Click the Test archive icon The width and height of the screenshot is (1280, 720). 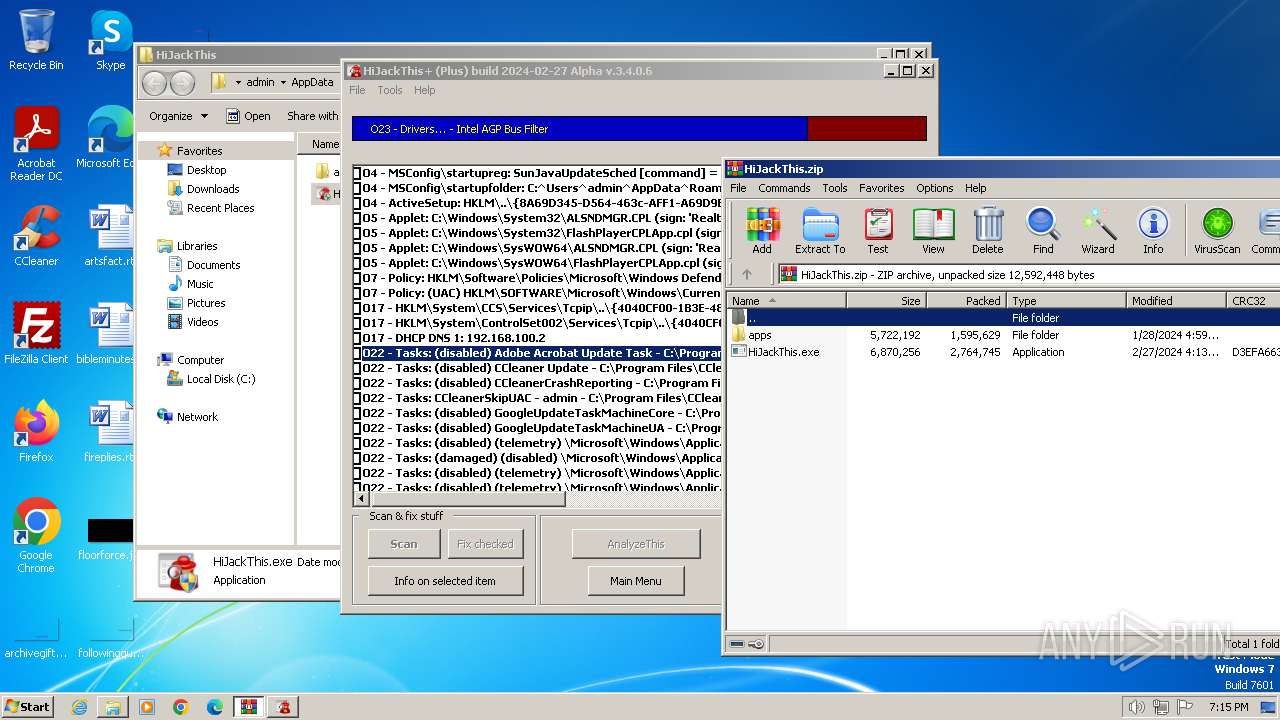coord(877,231)
